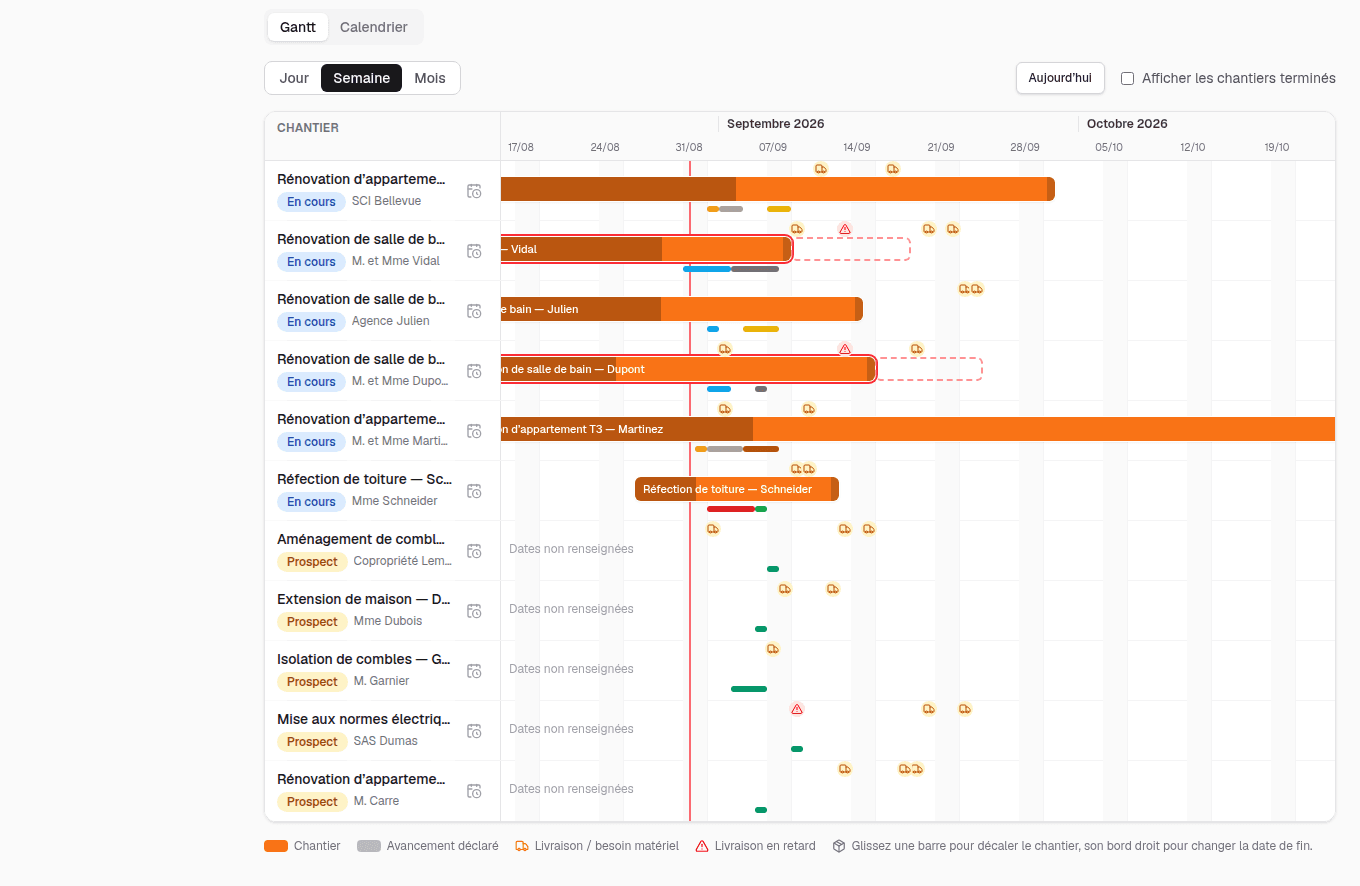This screenshot has width=1360, height=886.
Task: Click the Prospect badge for SAS Dumas
Action: click(x=312, y=741)
